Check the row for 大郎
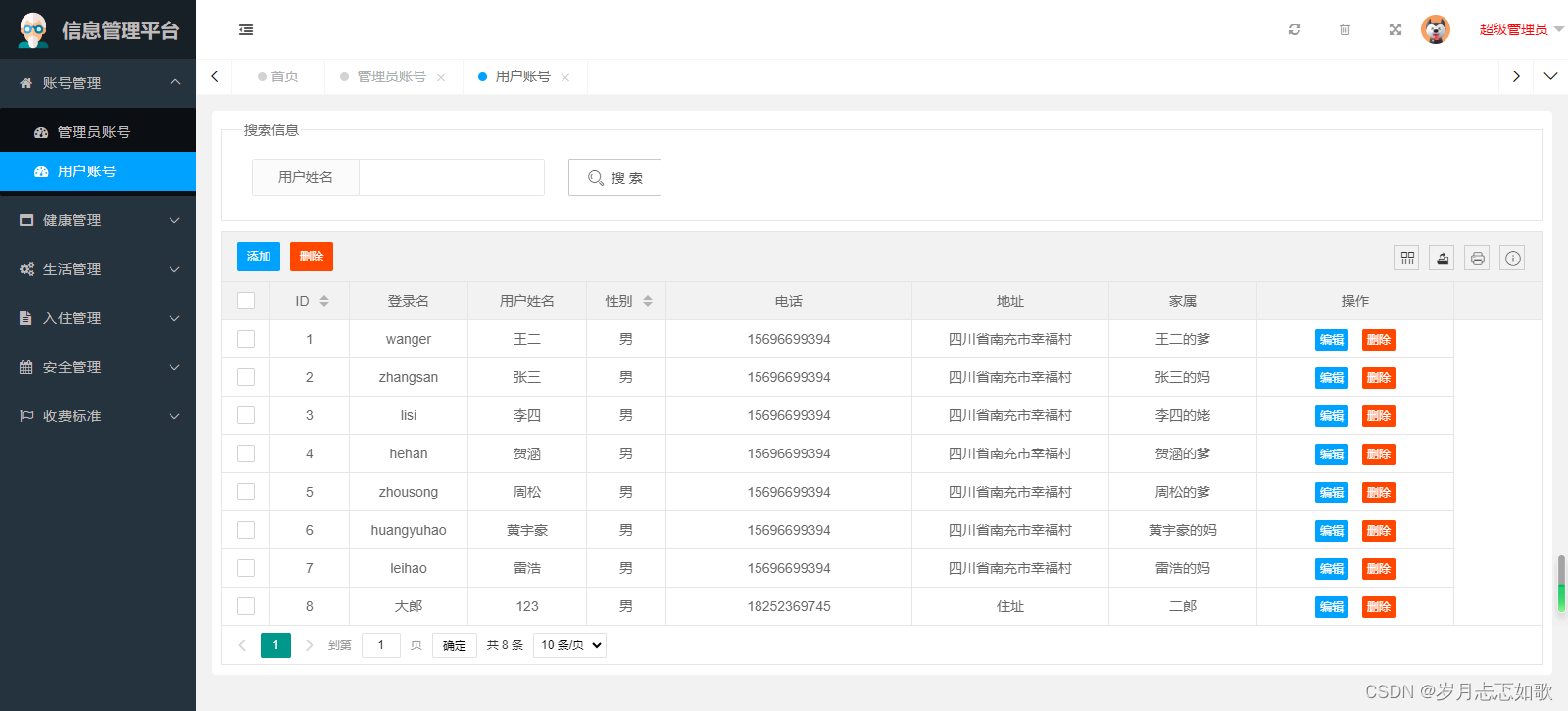1568x711 pixels. (x=246, y=606)
